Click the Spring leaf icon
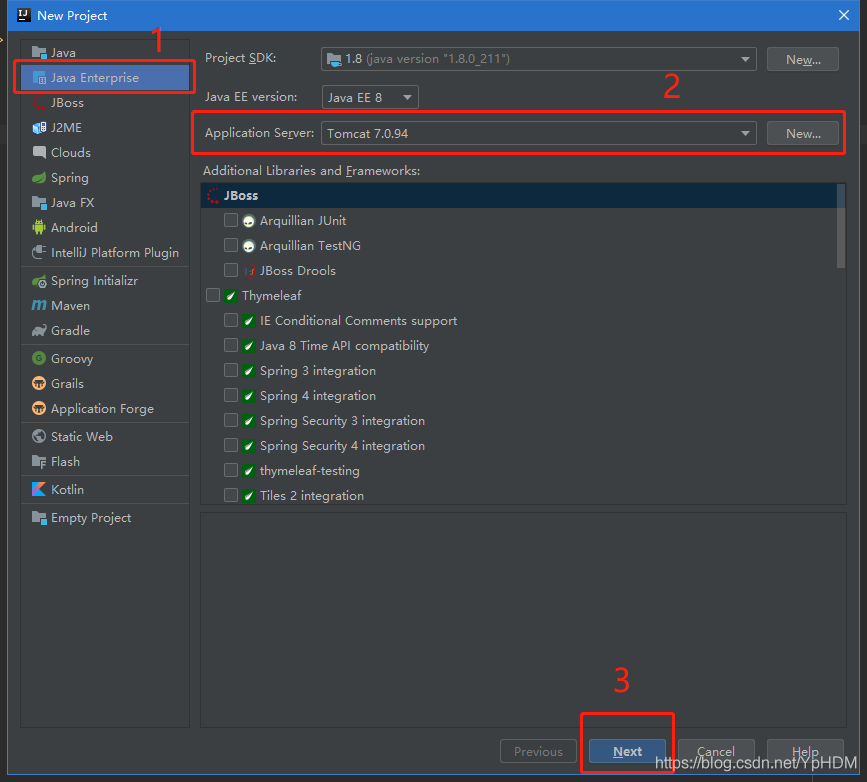This screenshot has height=782, width=867. [x=39, y=178]
